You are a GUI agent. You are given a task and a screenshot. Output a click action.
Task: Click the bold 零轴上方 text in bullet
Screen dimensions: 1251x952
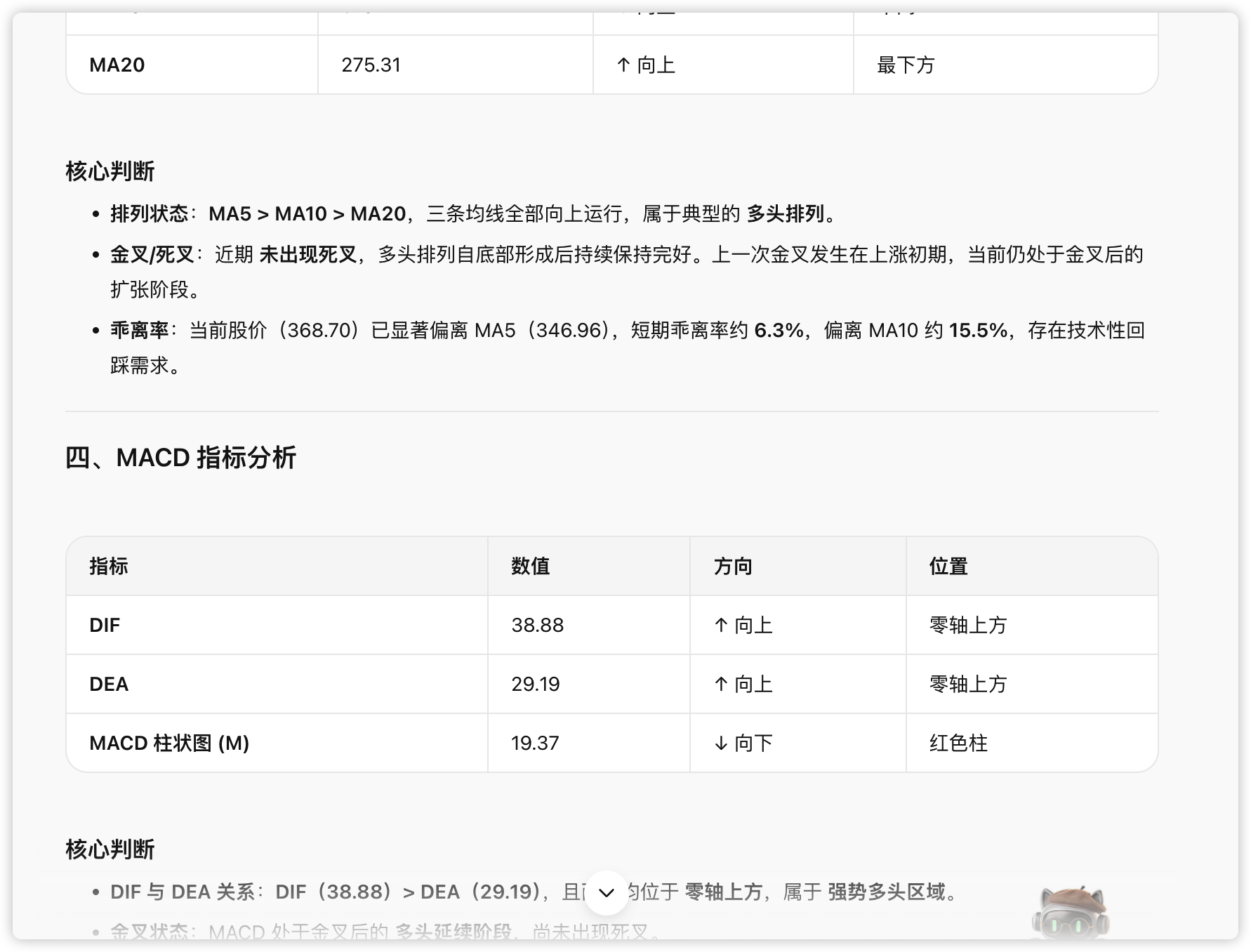724,892
